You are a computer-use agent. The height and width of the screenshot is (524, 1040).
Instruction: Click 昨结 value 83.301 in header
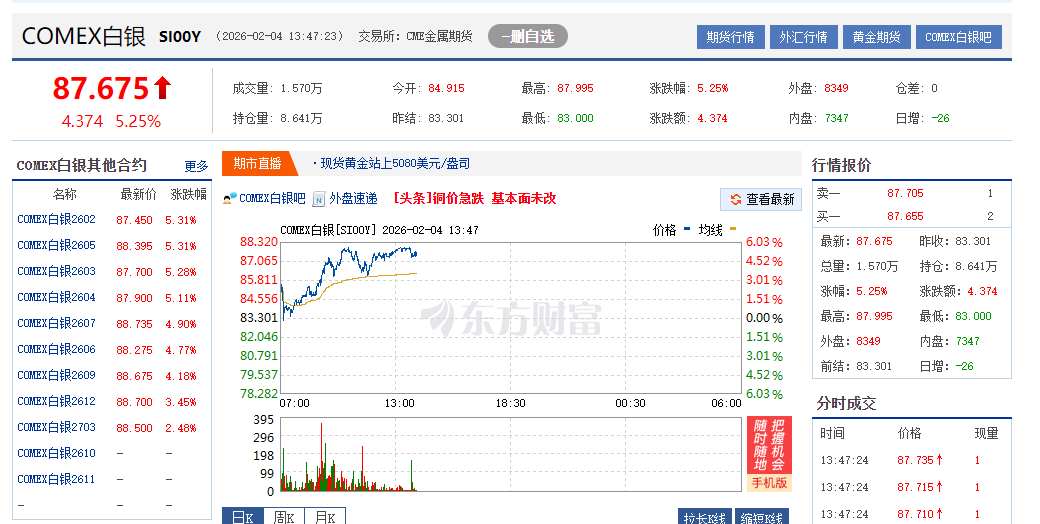point(446,118)
